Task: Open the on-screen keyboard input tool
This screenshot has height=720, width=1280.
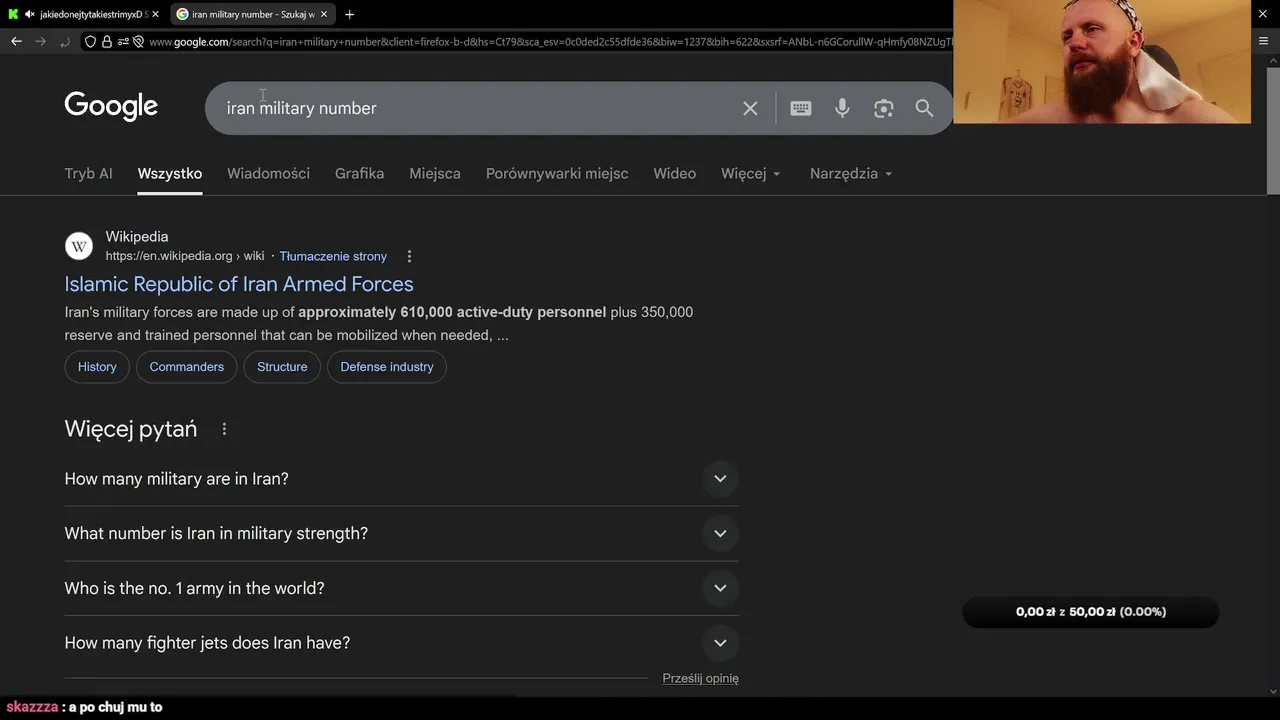Action: [801, 108]
